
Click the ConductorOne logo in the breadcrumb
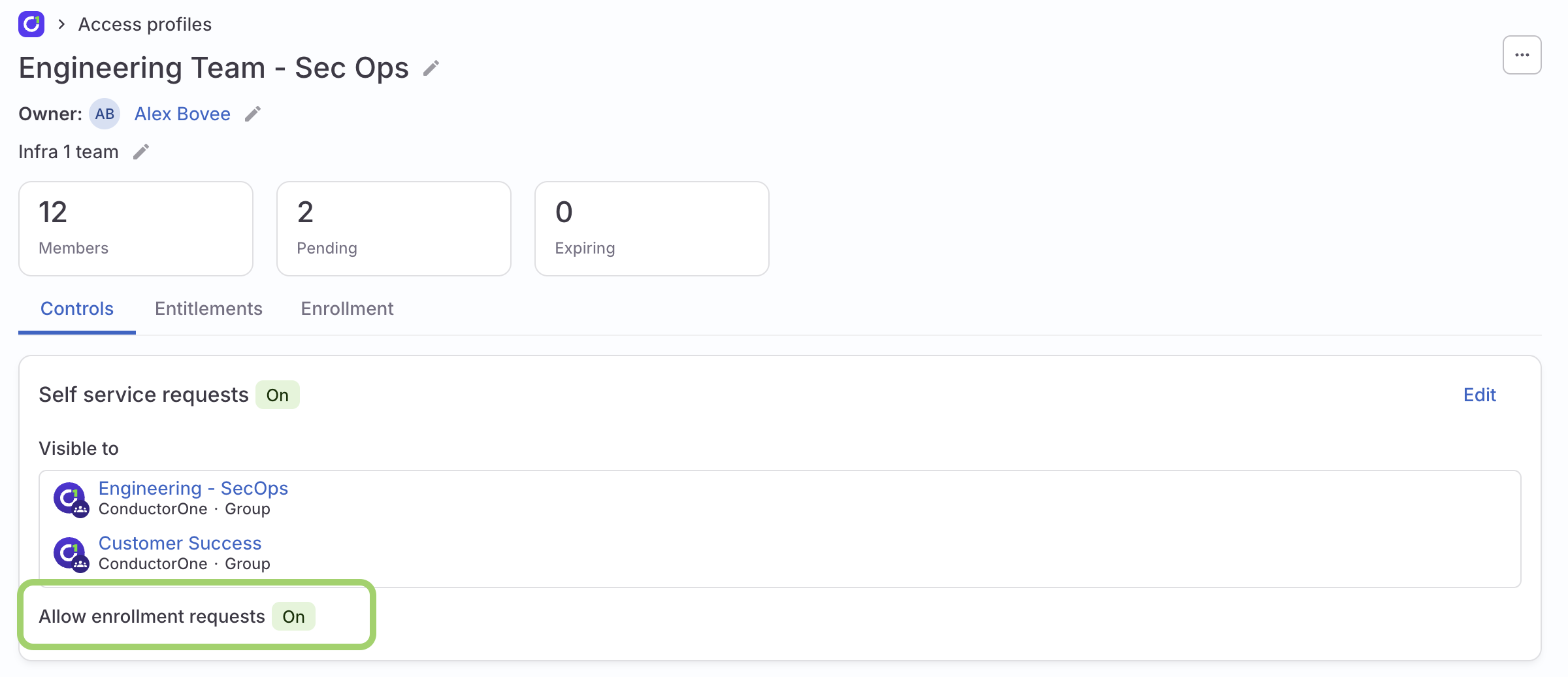(31, 24)
